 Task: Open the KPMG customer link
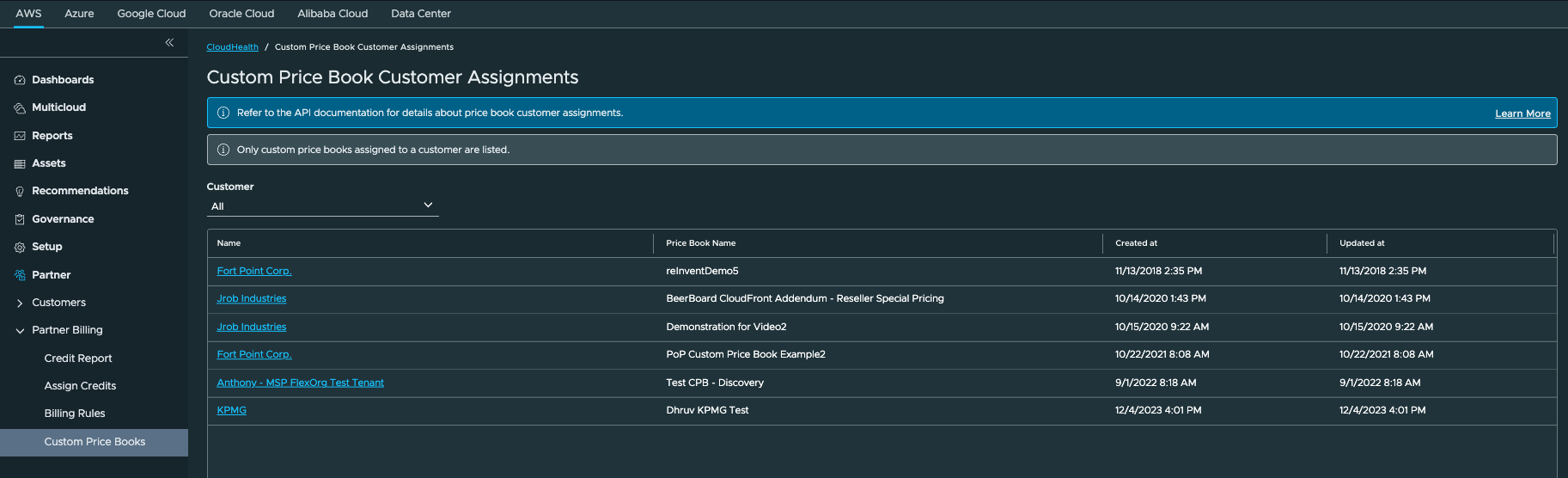click(x=232, y=410)
